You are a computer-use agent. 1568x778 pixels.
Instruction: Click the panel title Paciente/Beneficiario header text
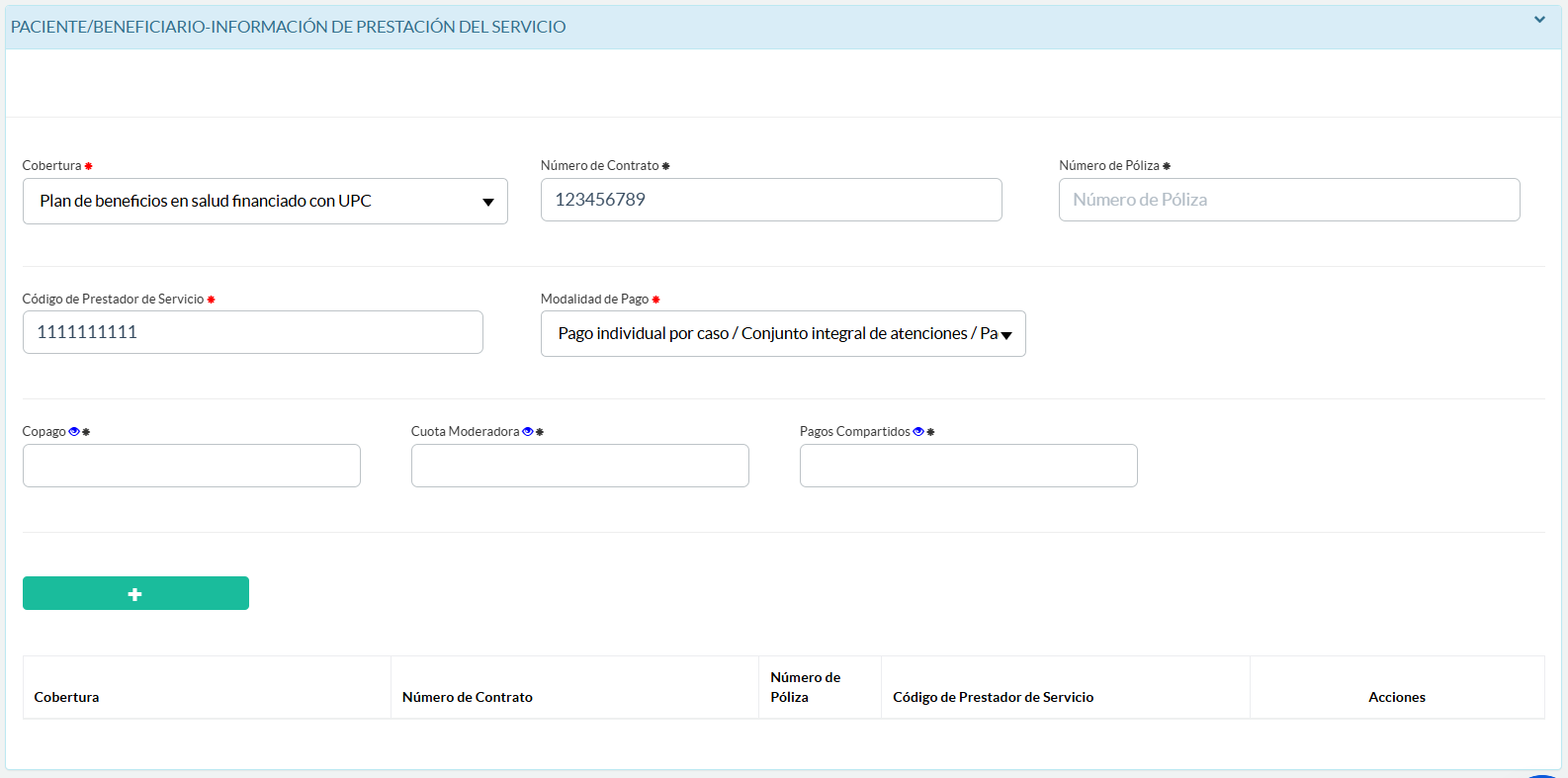[x=288, y=27]
